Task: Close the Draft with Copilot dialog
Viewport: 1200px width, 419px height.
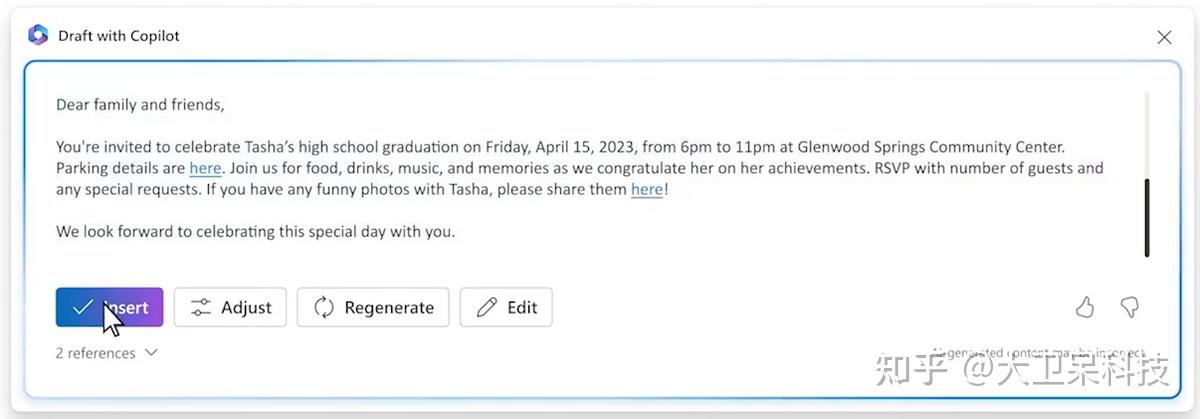Action: (x=1164, y=37)
